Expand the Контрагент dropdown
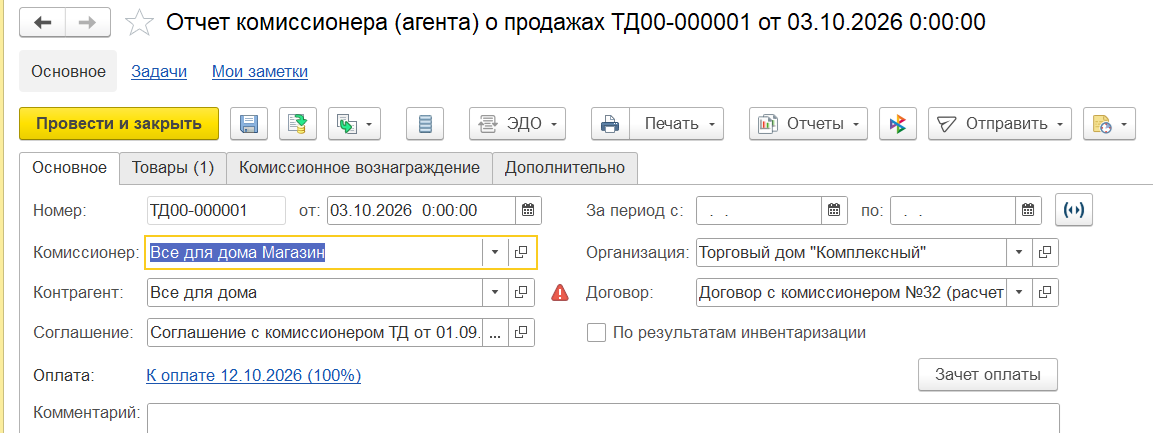1153x433 pixels. point(495,293)
